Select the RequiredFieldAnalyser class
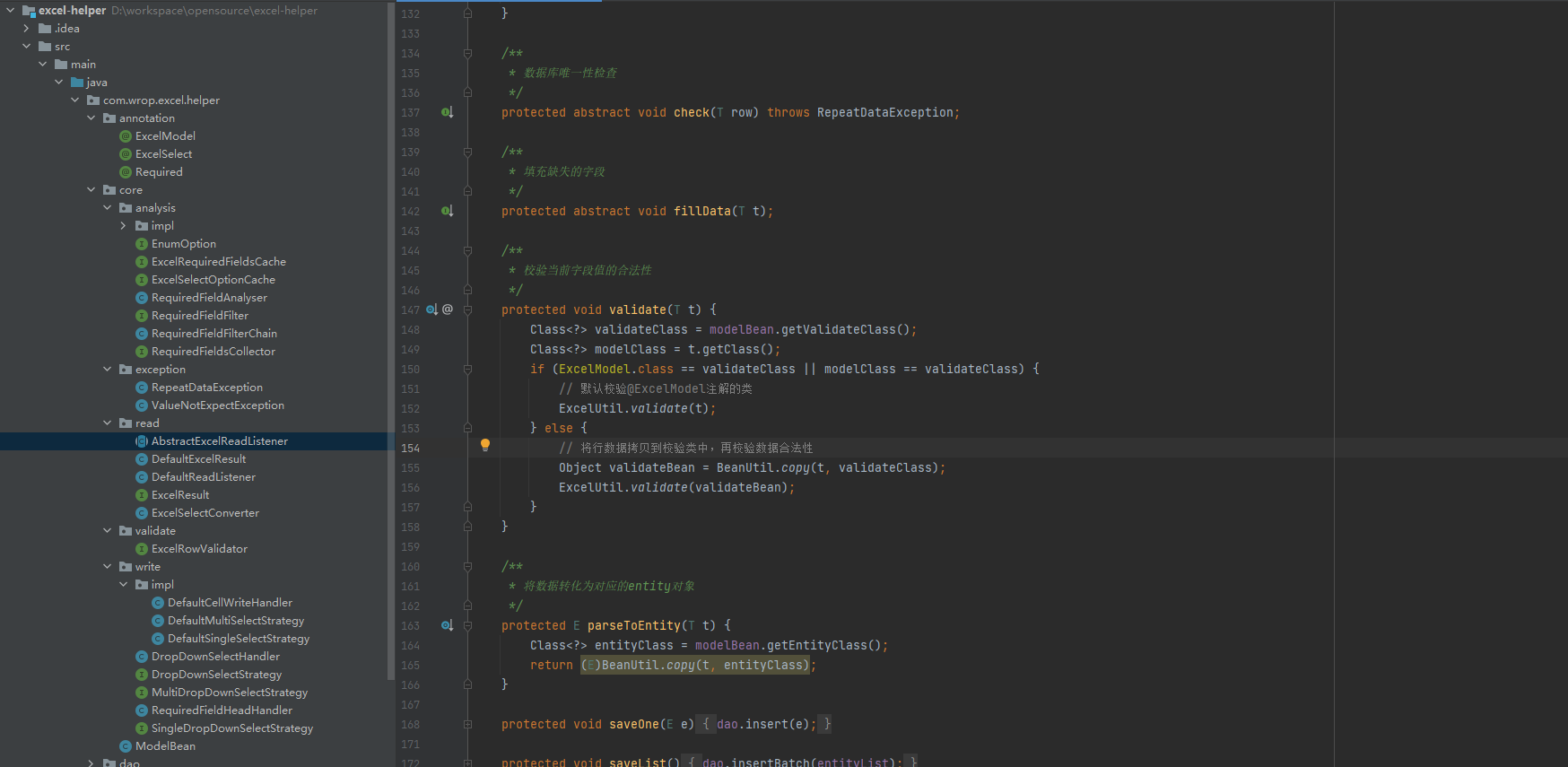Image resolution: width=1568 pixels, height=767 pixels. [x=209, y=298]
